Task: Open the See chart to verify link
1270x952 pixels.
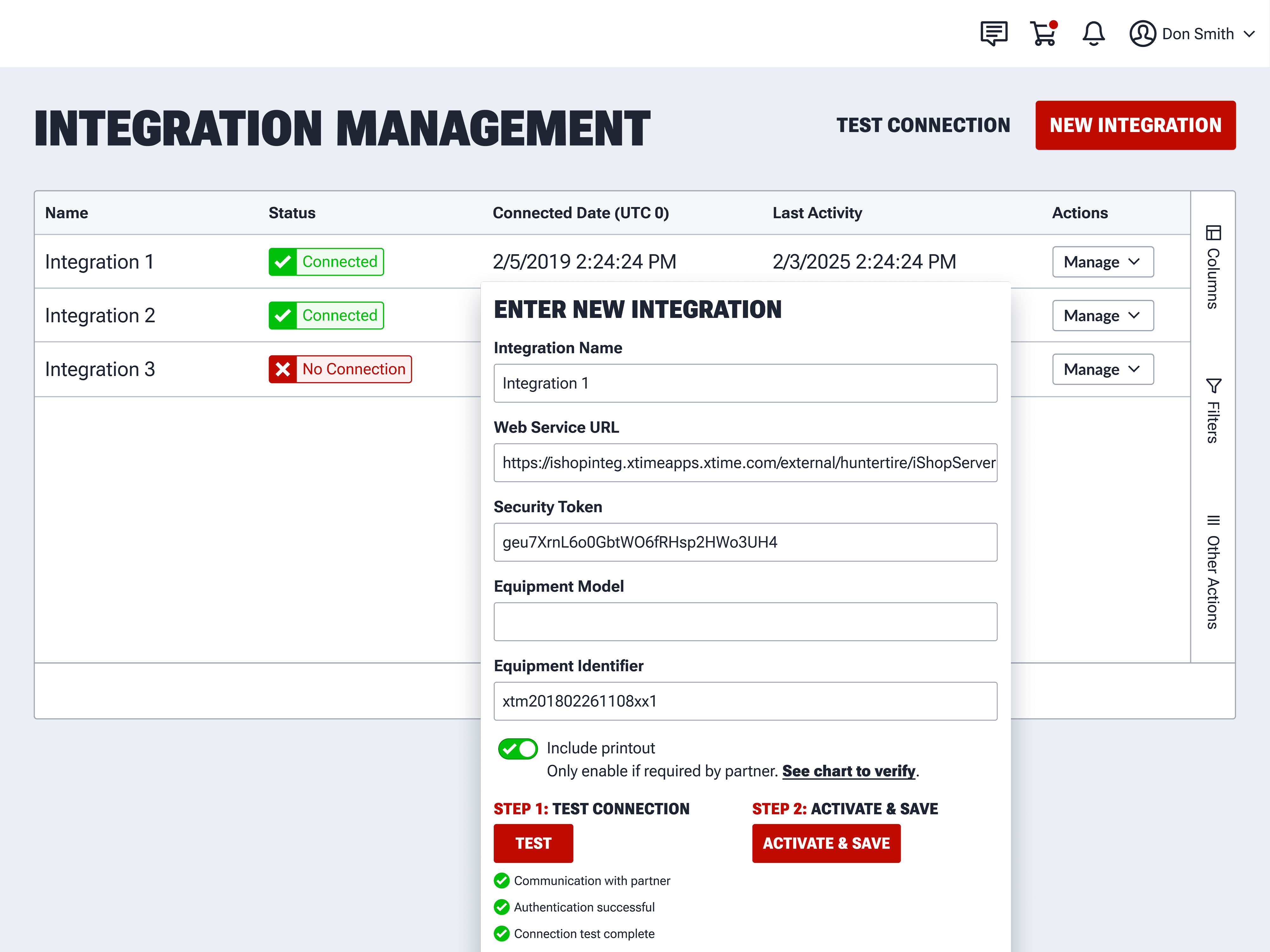Action: 849,771
